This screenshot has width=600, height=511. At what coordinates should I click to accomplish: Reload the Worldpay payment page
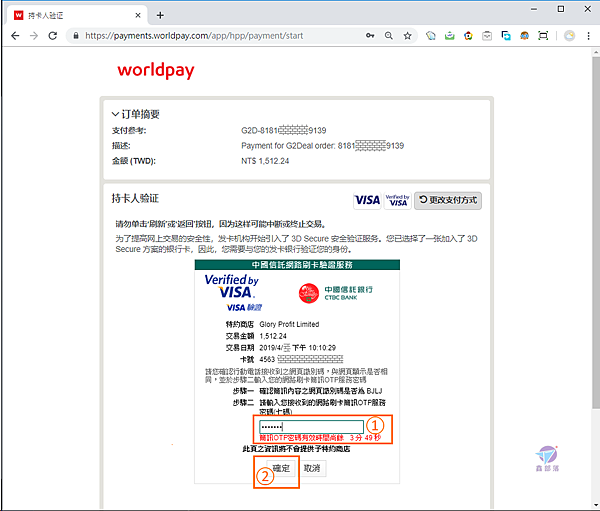pyautogui.click(x=53, y=36)
